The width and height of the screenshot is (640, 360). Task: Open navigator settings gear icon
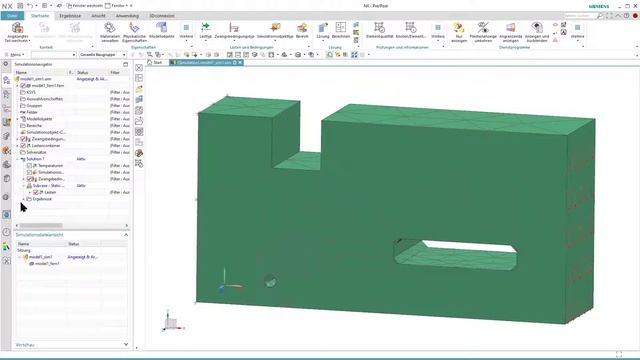(x=6, y=64)
